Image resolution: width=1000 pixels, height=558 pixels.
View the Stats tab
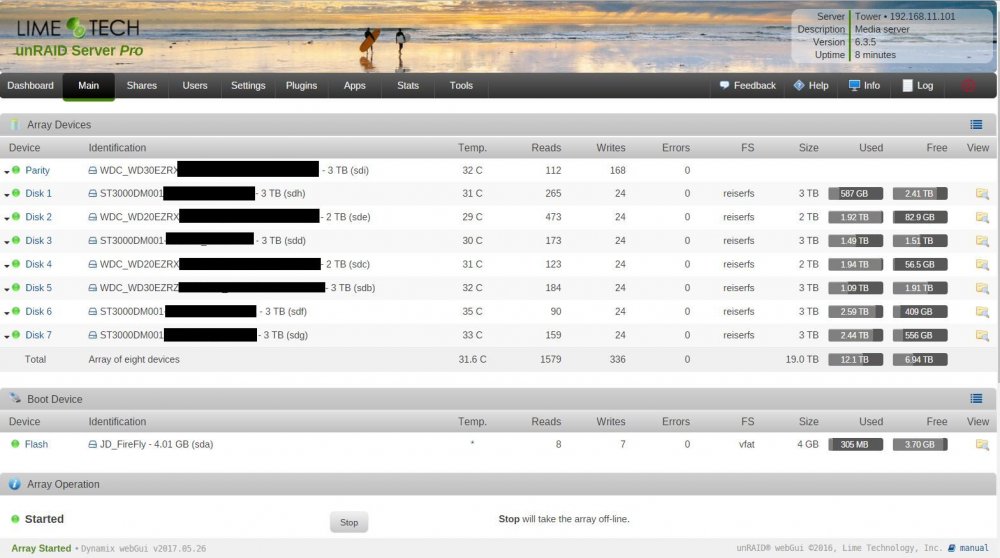tap(408, 85)
